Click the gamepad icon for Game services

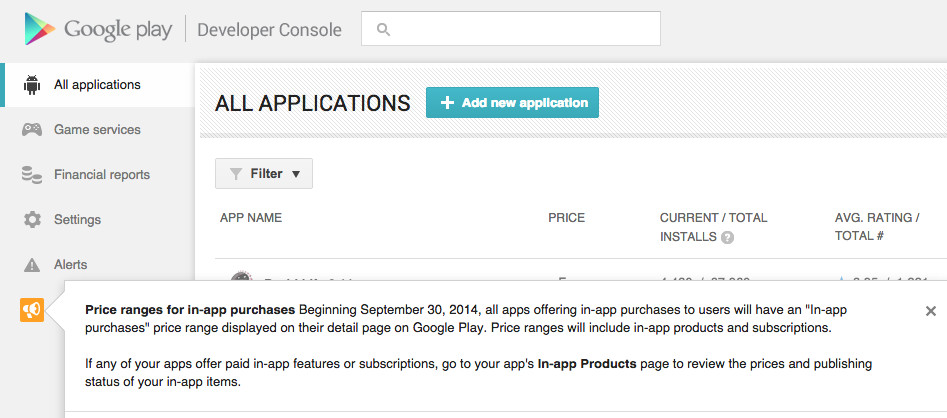pos(32,130)
